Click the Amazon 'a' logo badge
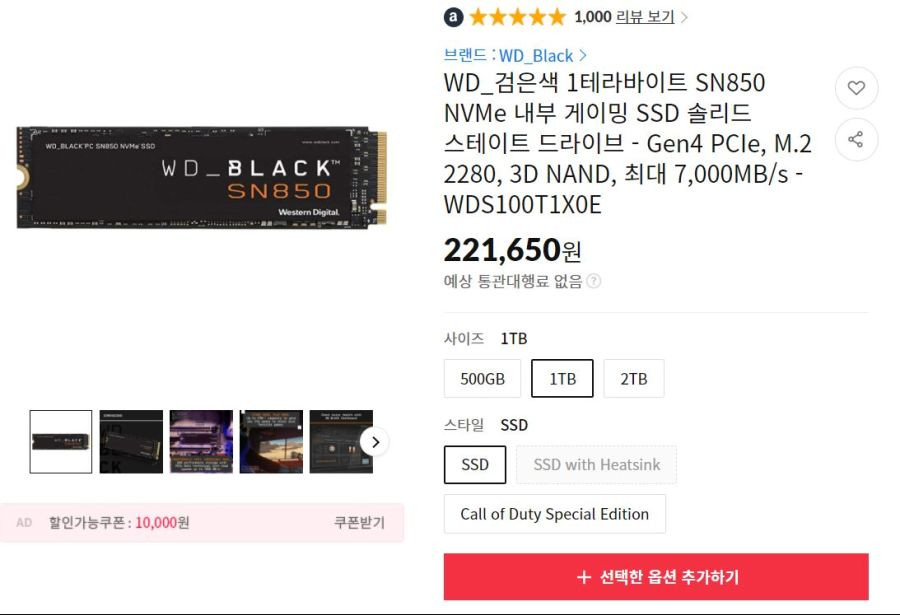The image size is (900, 615). [453, 17]
